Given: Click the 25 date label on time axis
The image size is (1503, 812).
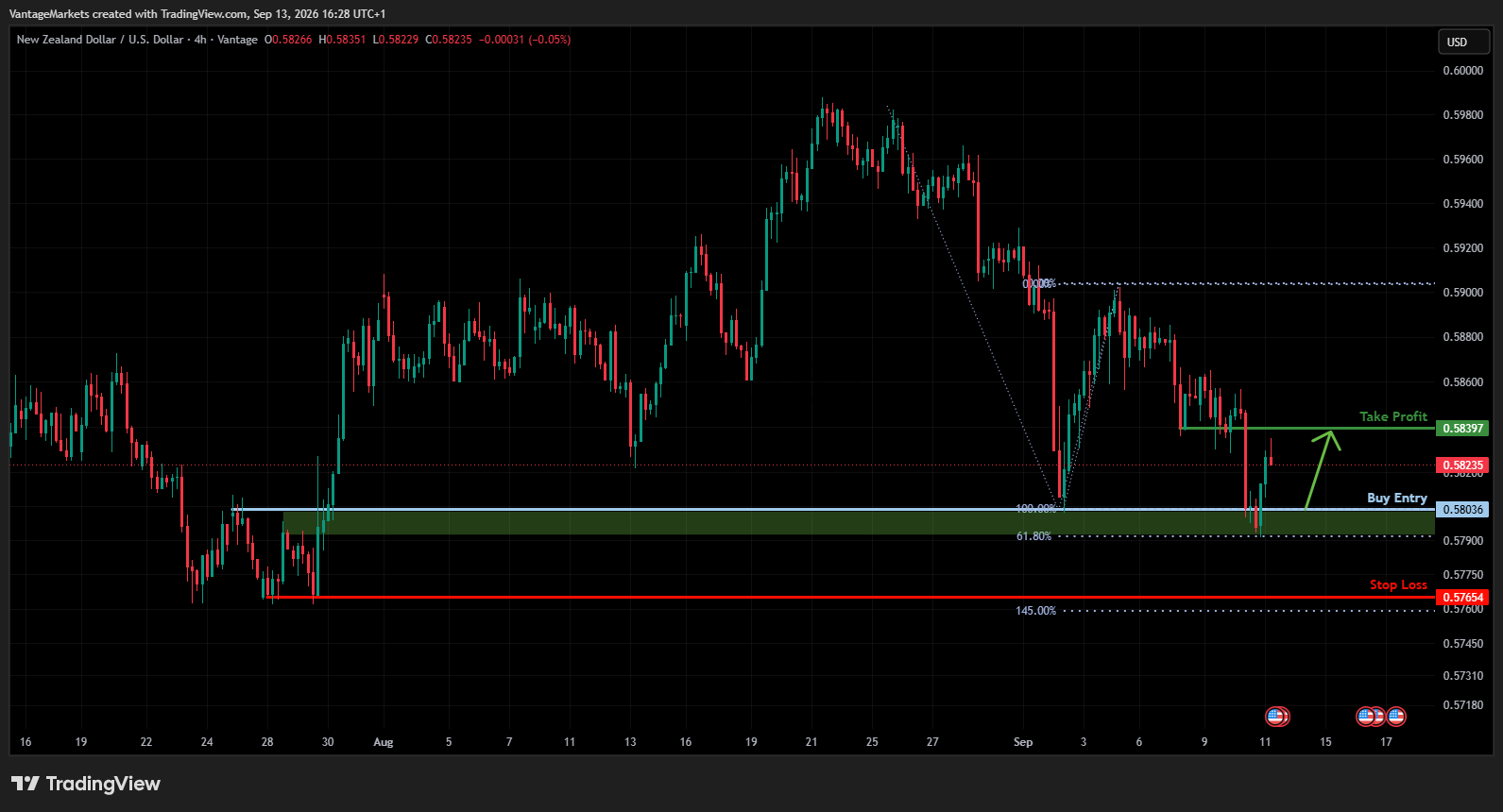Looking at the screenshot, I should [x=872, y=742].
